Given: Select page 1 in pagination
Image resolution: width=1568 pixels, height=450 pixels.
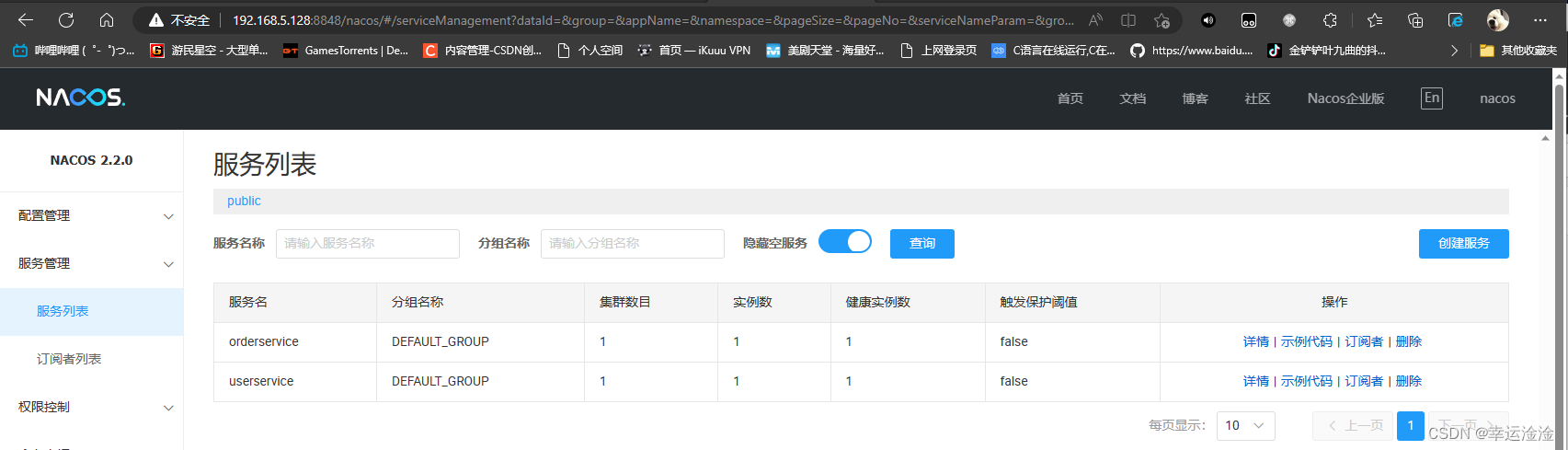Looking at the screenshot, I should (1411, 425).
